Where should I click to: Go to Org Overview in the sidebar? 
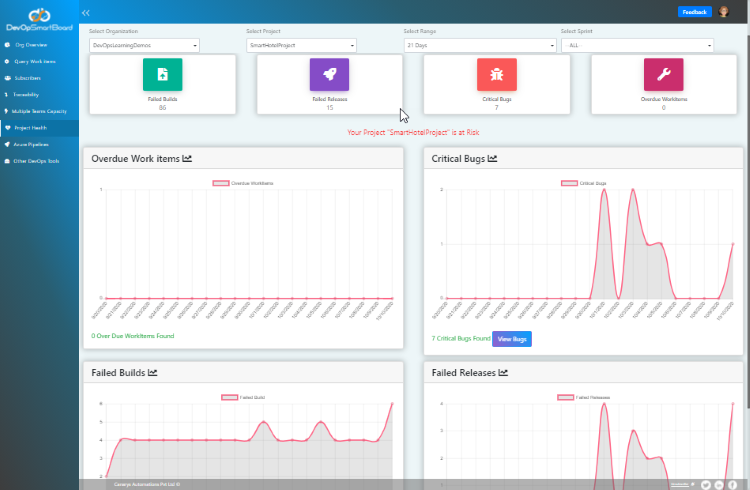point(30,45)
